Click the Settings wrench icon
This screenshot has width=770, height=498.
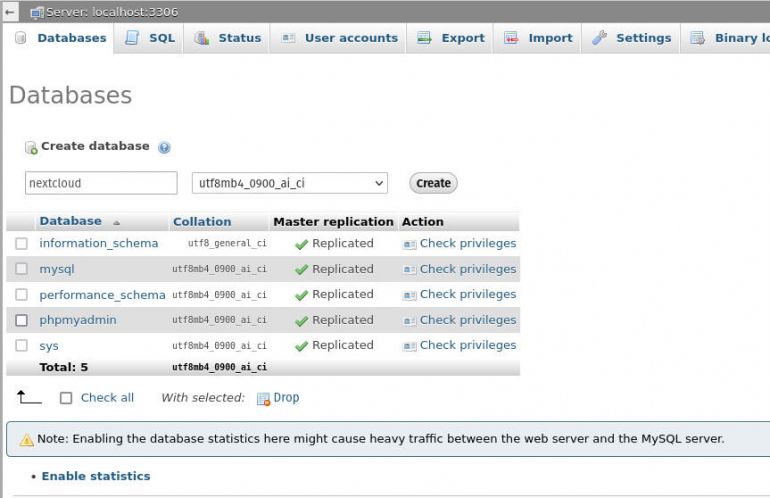[x=599, y=38]
